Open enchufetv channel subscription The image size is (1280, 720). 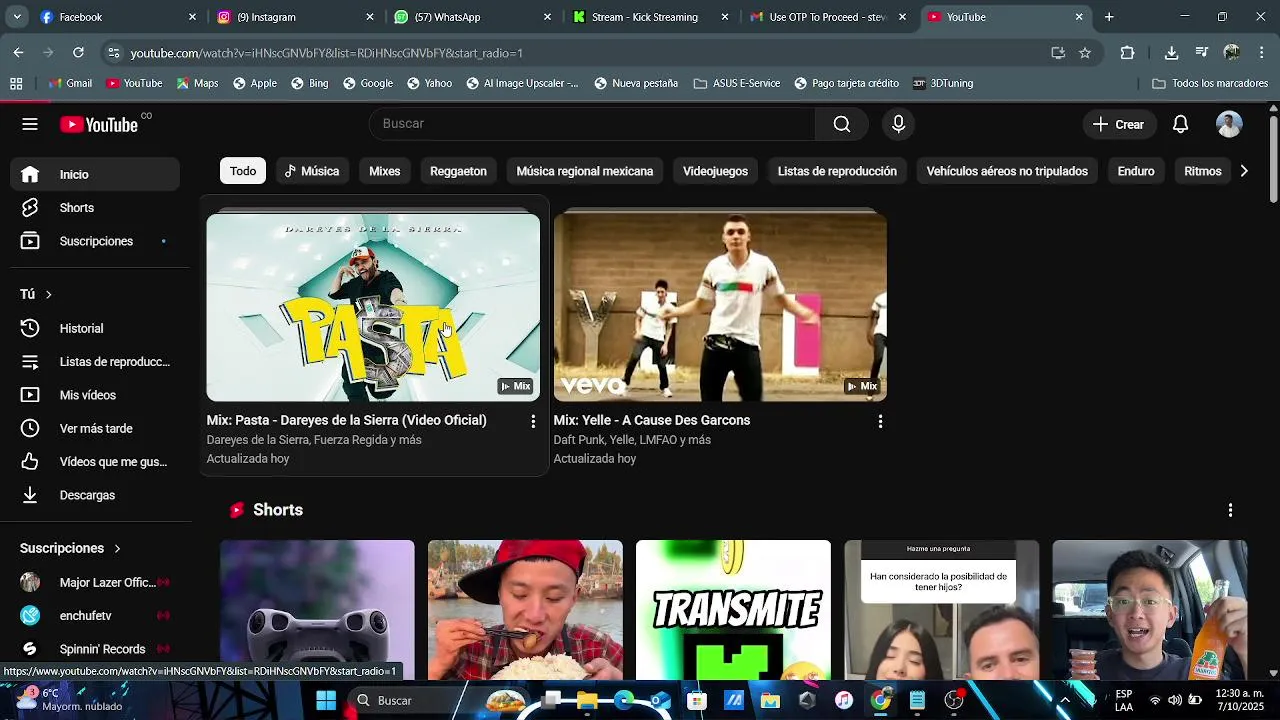coord(96,616)
